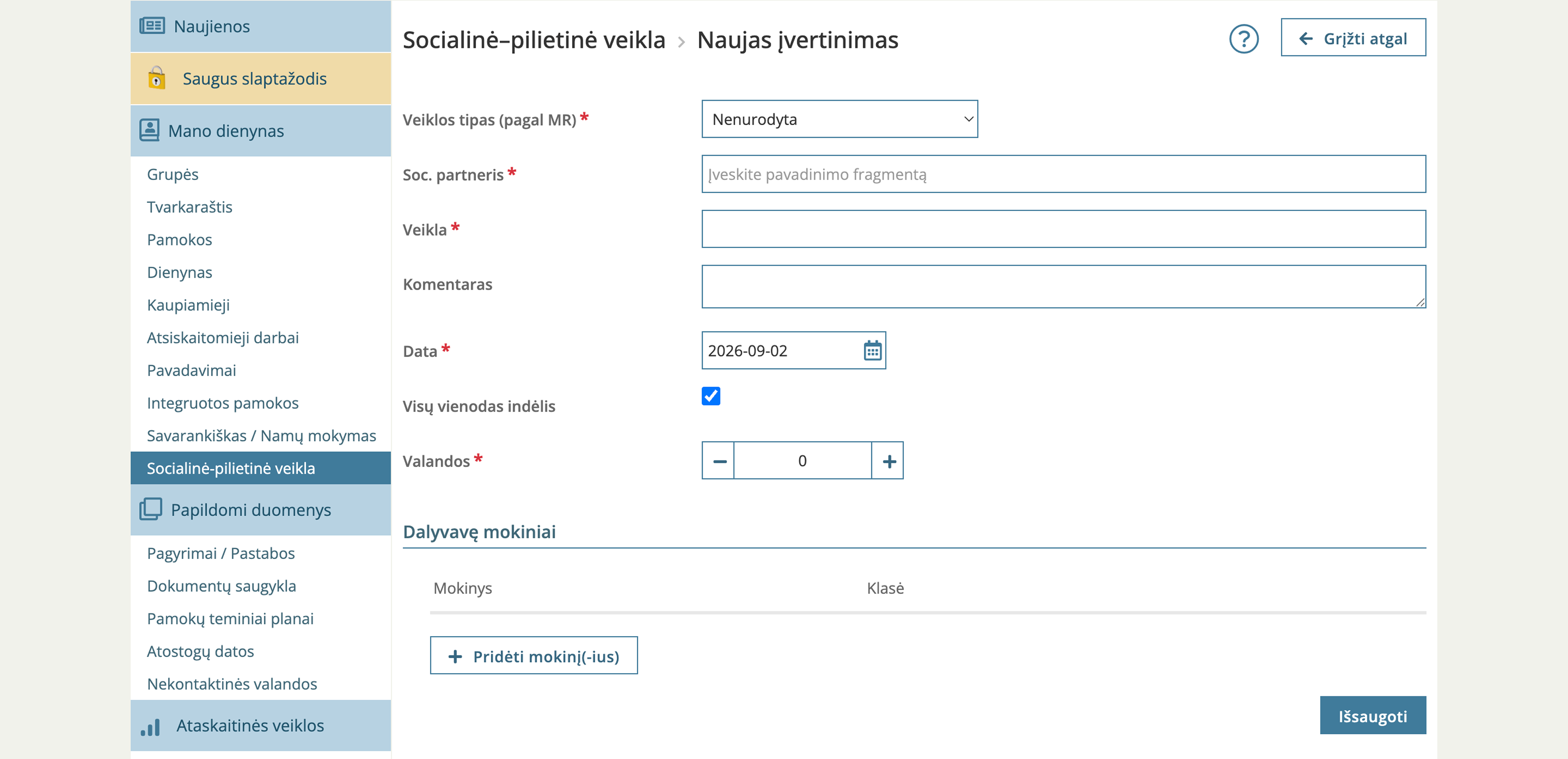The width and height of the screenshot is (1568, 759).
Task: Open the calendar date picker icon
Action: point(872,351)
